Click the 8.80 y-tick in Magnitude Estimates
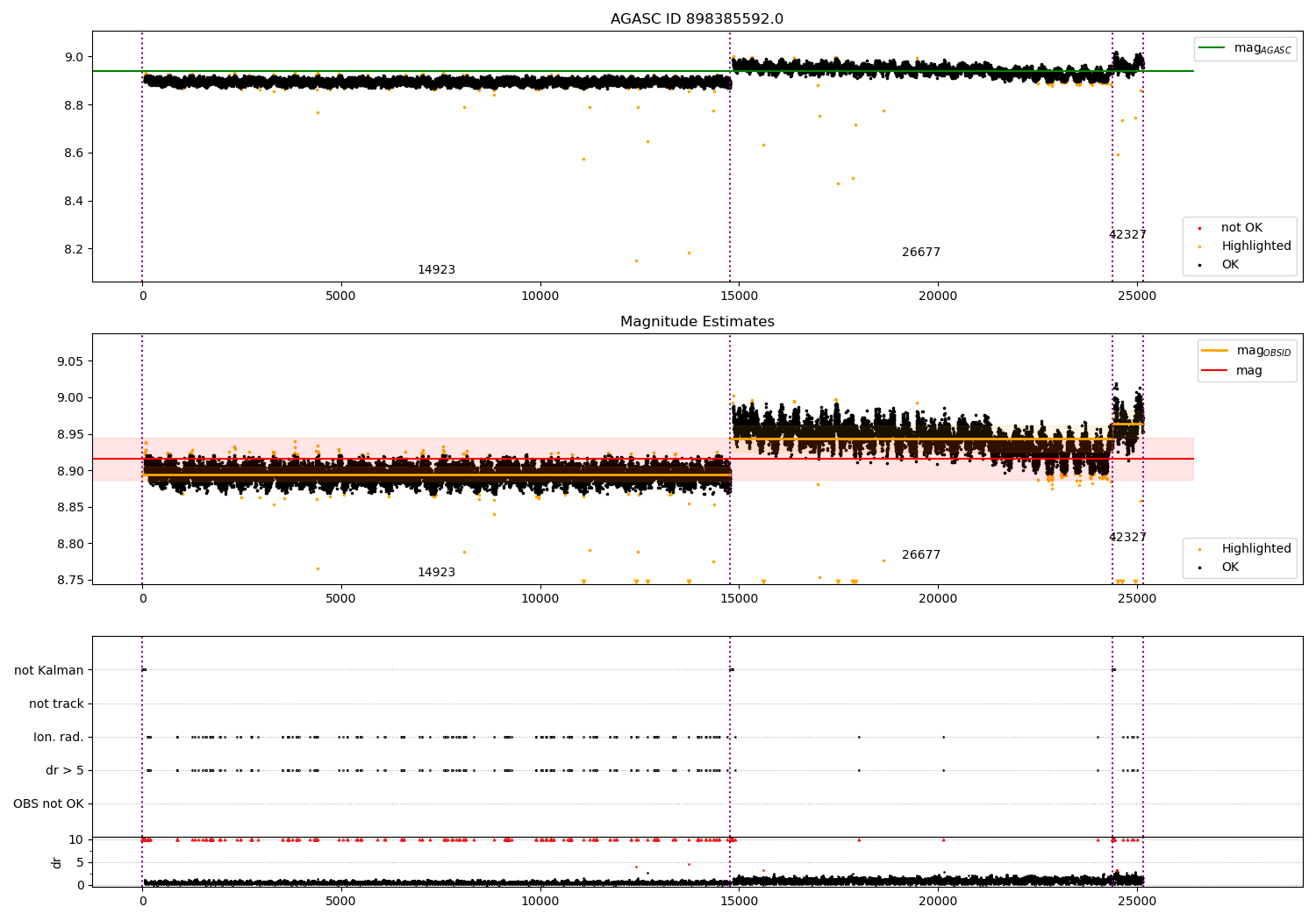Viewport: 1316px width, 921px height. coord(70,544)
